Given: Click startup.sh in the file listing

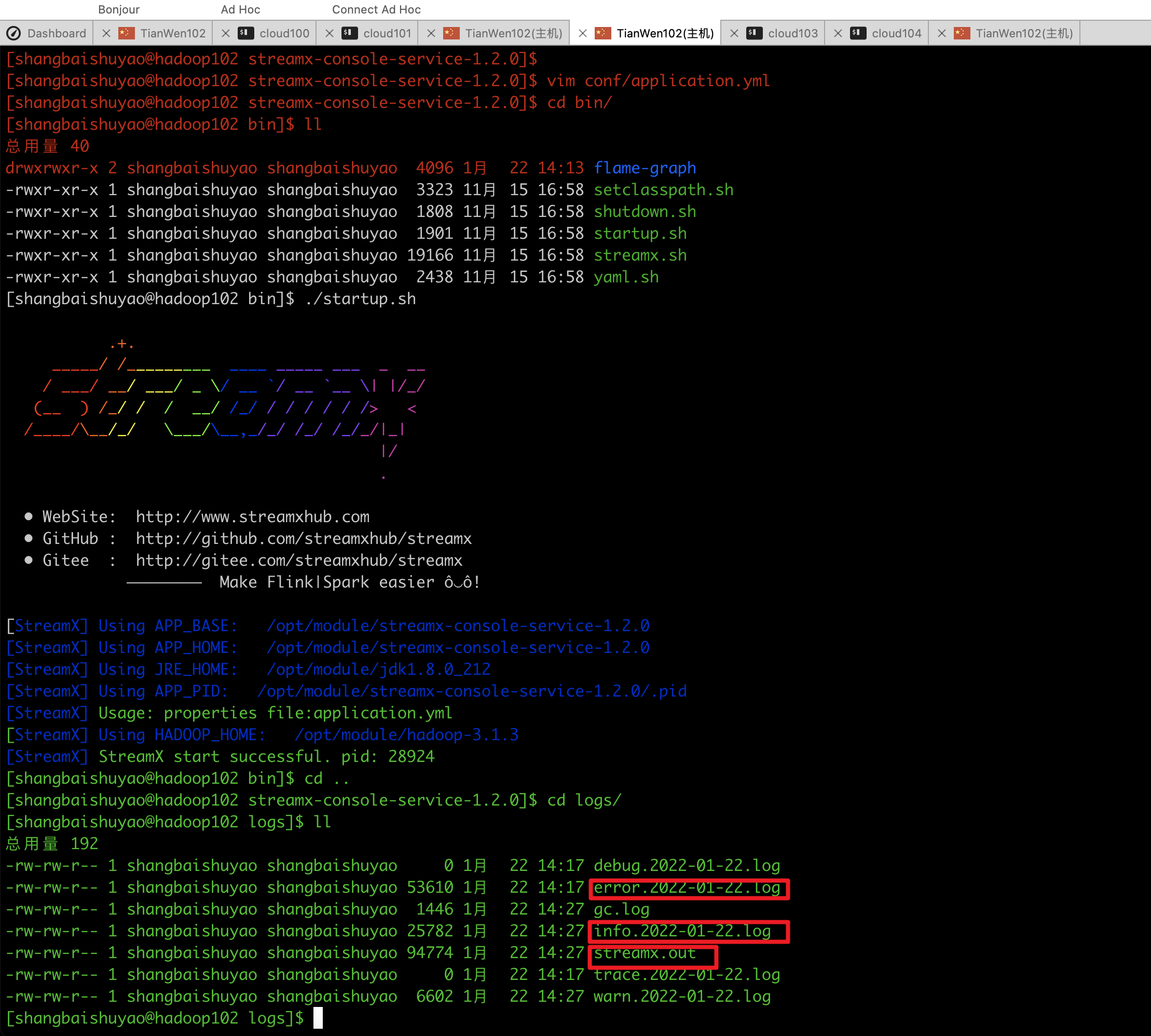Looking at the screenshot, I should tap(640, 234).
